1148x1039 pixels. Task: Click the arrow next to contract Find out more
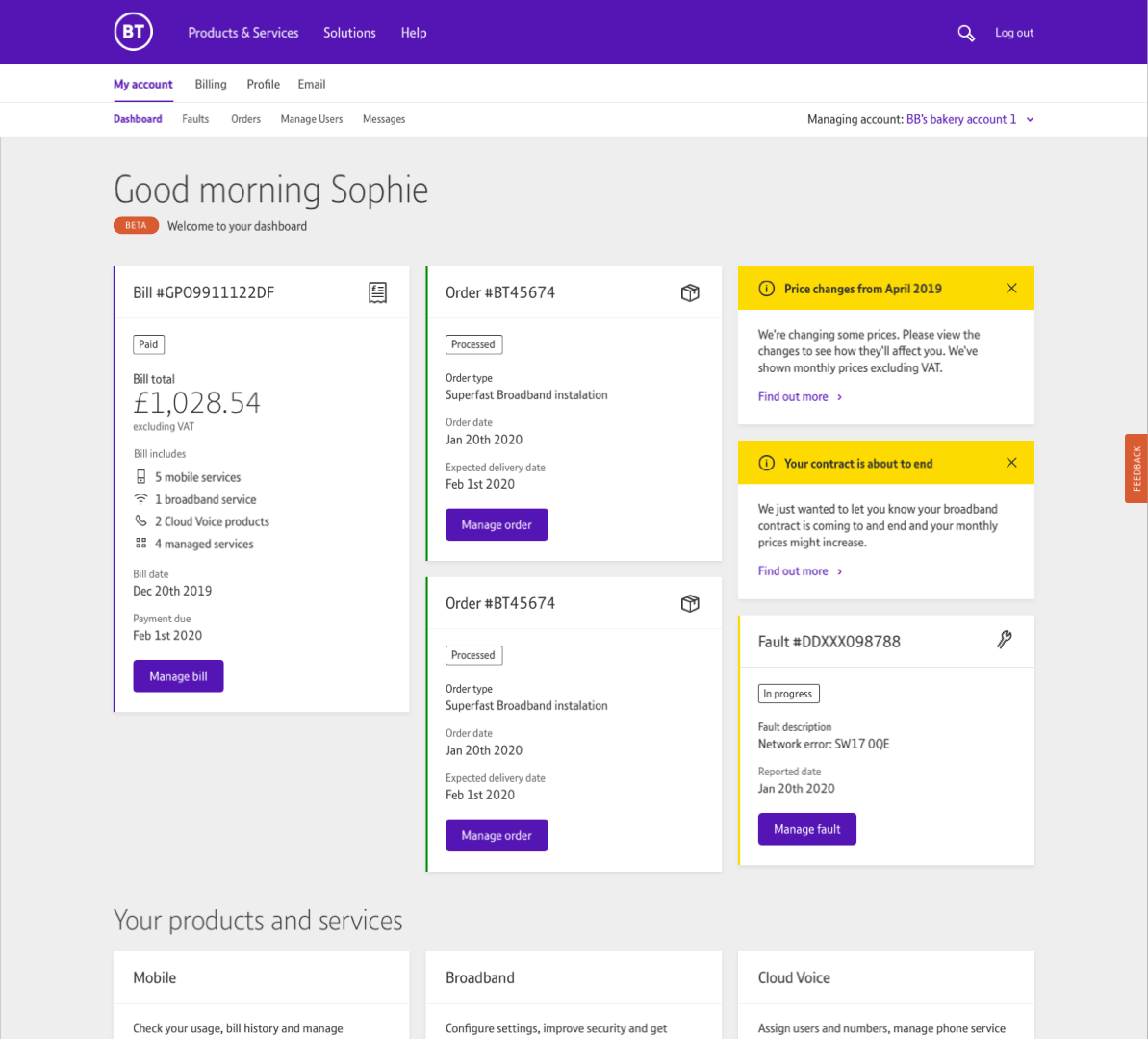click(x=840, y=571)
